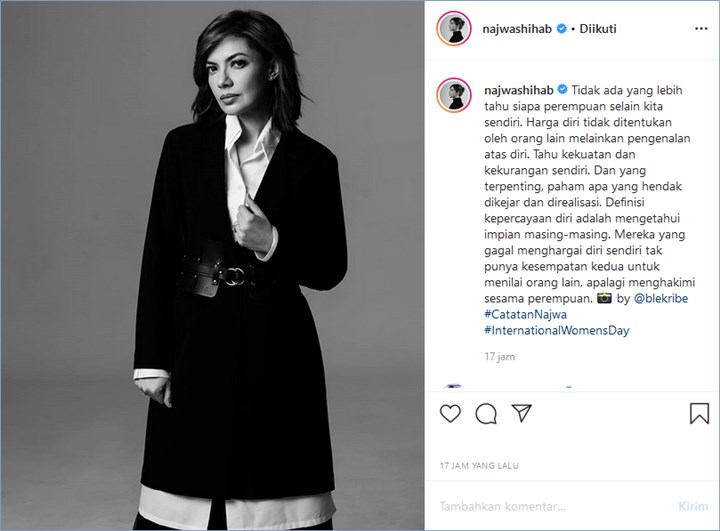Viewport: 720px width, 531px height.
Task: Click verified badge next to header username
Action: (x=561, y=28)
